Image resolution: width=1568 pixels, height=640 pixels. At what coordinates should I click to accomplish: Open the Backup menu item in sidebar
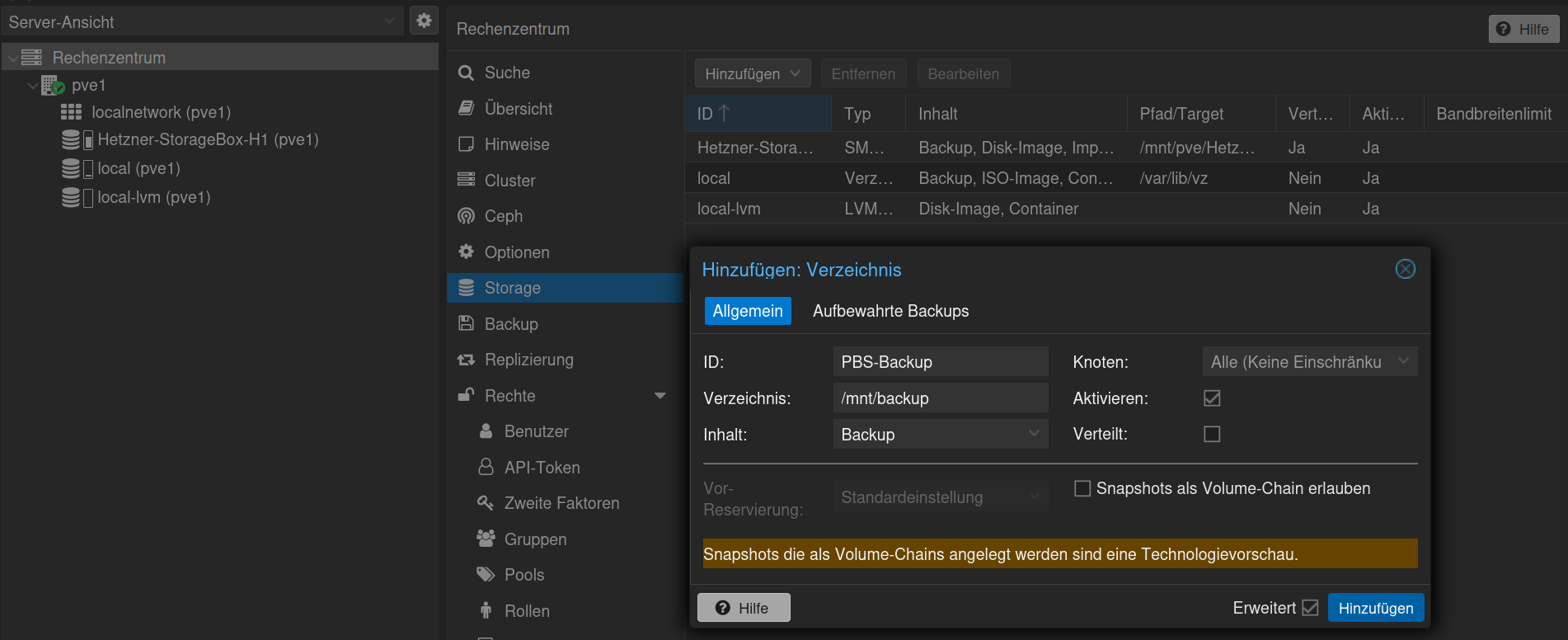(511, 324)
